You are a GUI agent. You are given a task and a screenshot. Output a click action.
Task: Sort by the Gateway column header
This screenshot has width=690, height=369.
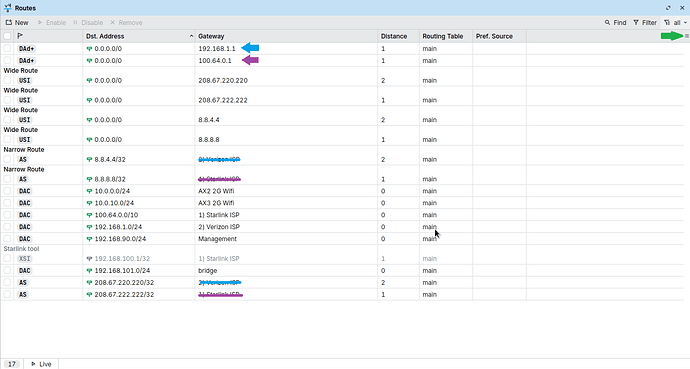tap(286, 36)
